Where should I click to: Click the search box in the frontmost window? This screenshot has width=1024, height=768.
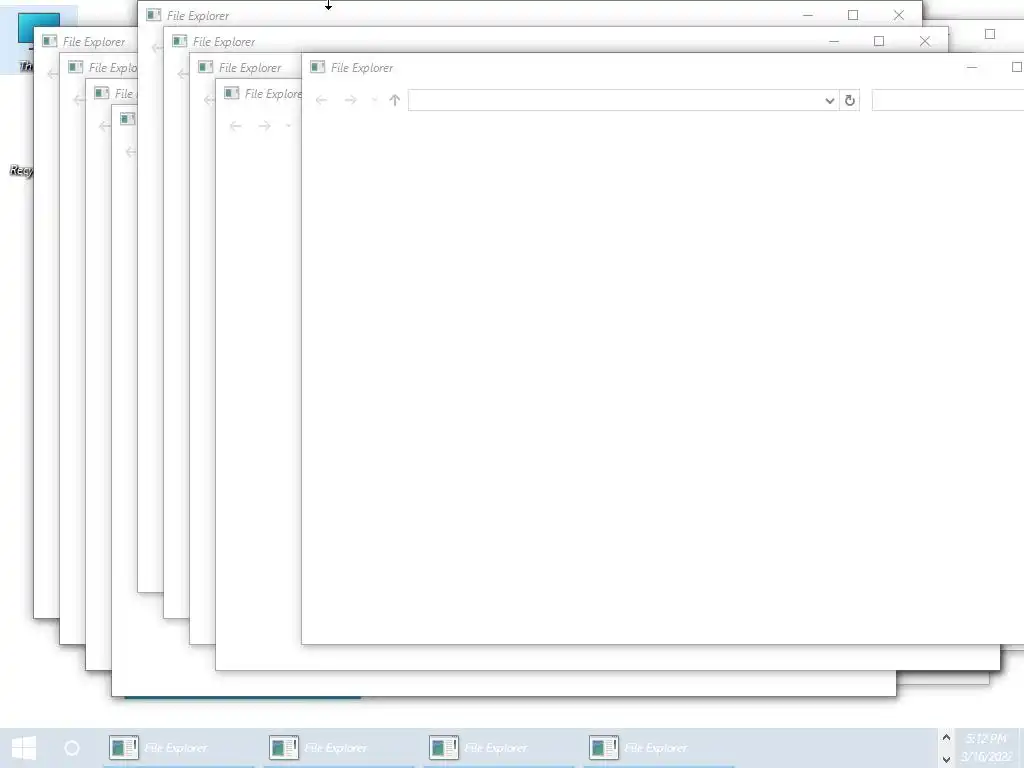[x=948, y=101]
